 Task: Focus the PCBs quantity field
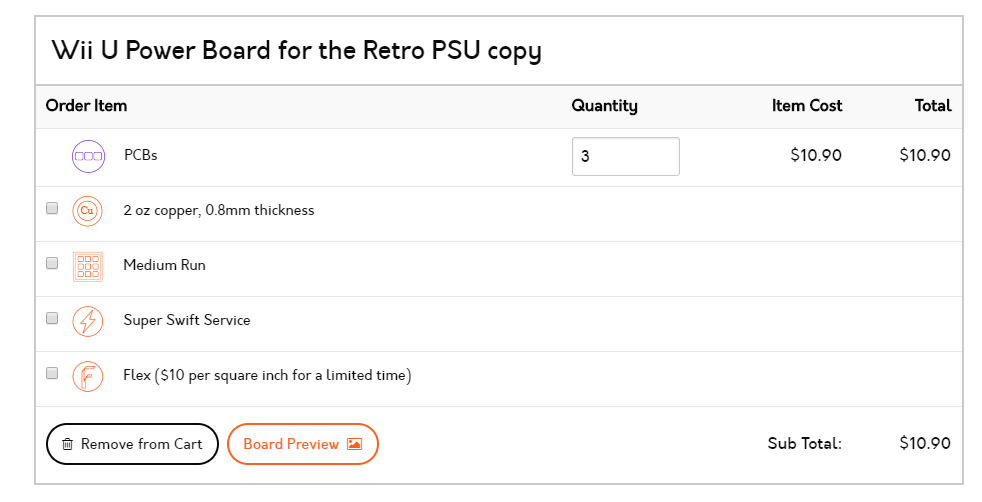[626, 156]
